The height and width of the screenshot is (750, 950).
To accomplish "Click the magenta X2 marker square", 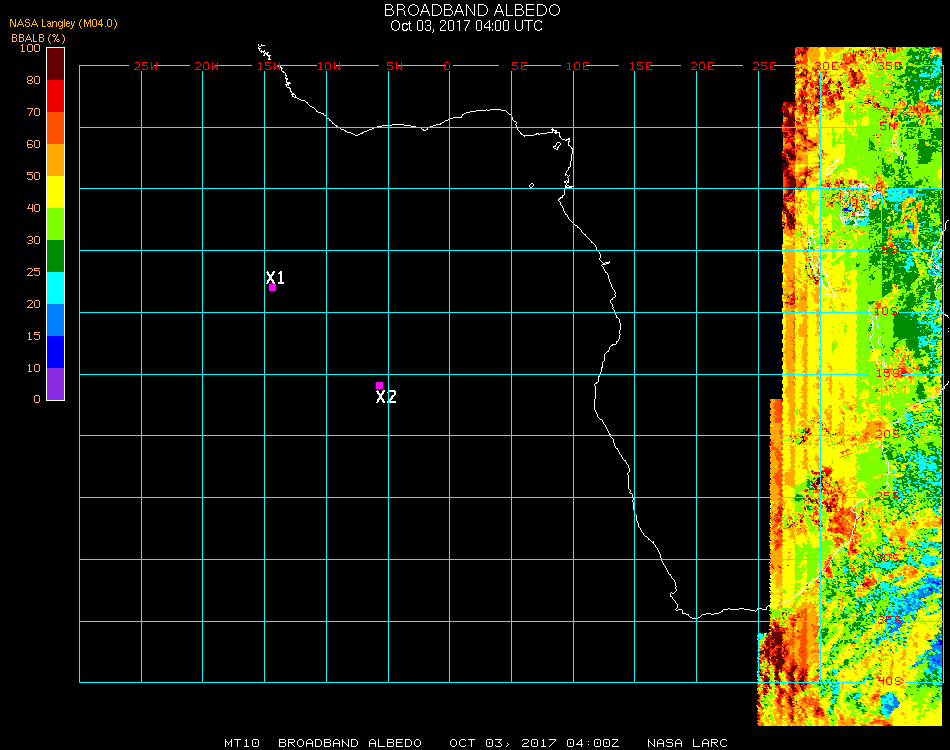I will coord(379,385).
